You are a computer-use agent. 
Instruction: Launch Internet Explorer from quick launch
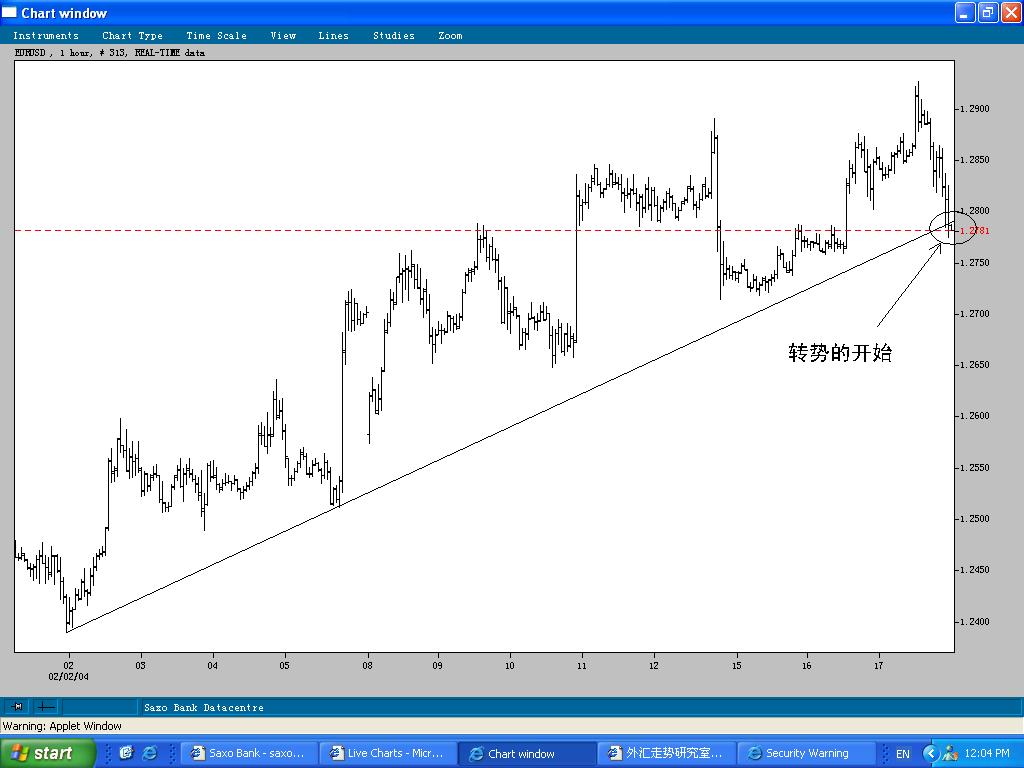click(150, 753)
